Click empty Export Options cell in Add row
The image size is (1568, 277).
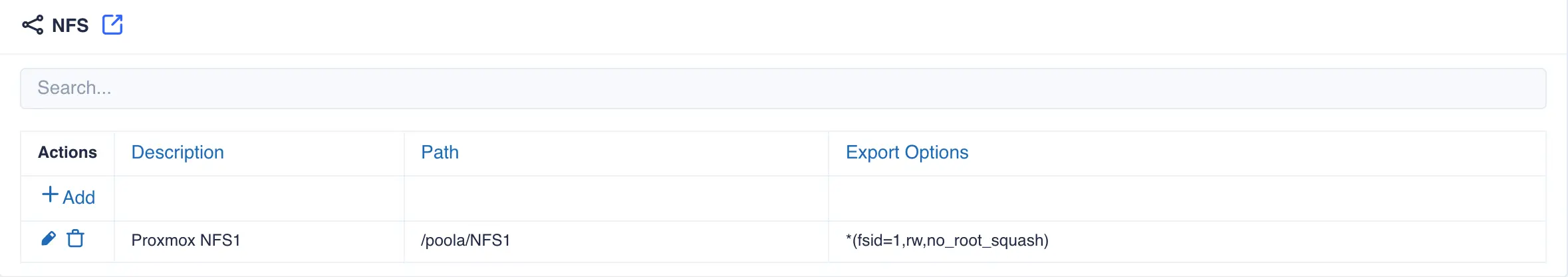pyautogui.click(x=1186, y=198)
